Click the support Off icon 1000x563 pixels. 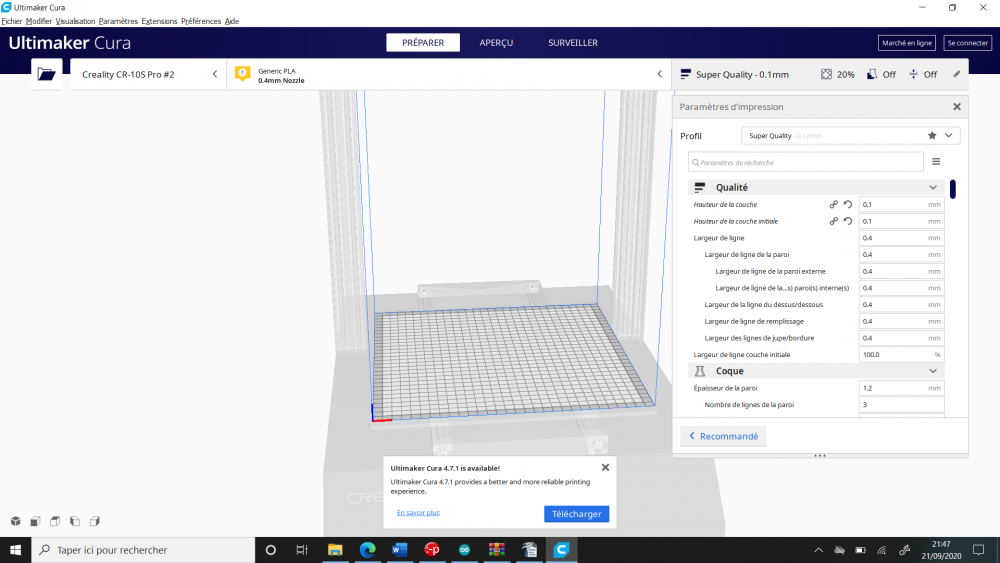(x=872, y=74)
